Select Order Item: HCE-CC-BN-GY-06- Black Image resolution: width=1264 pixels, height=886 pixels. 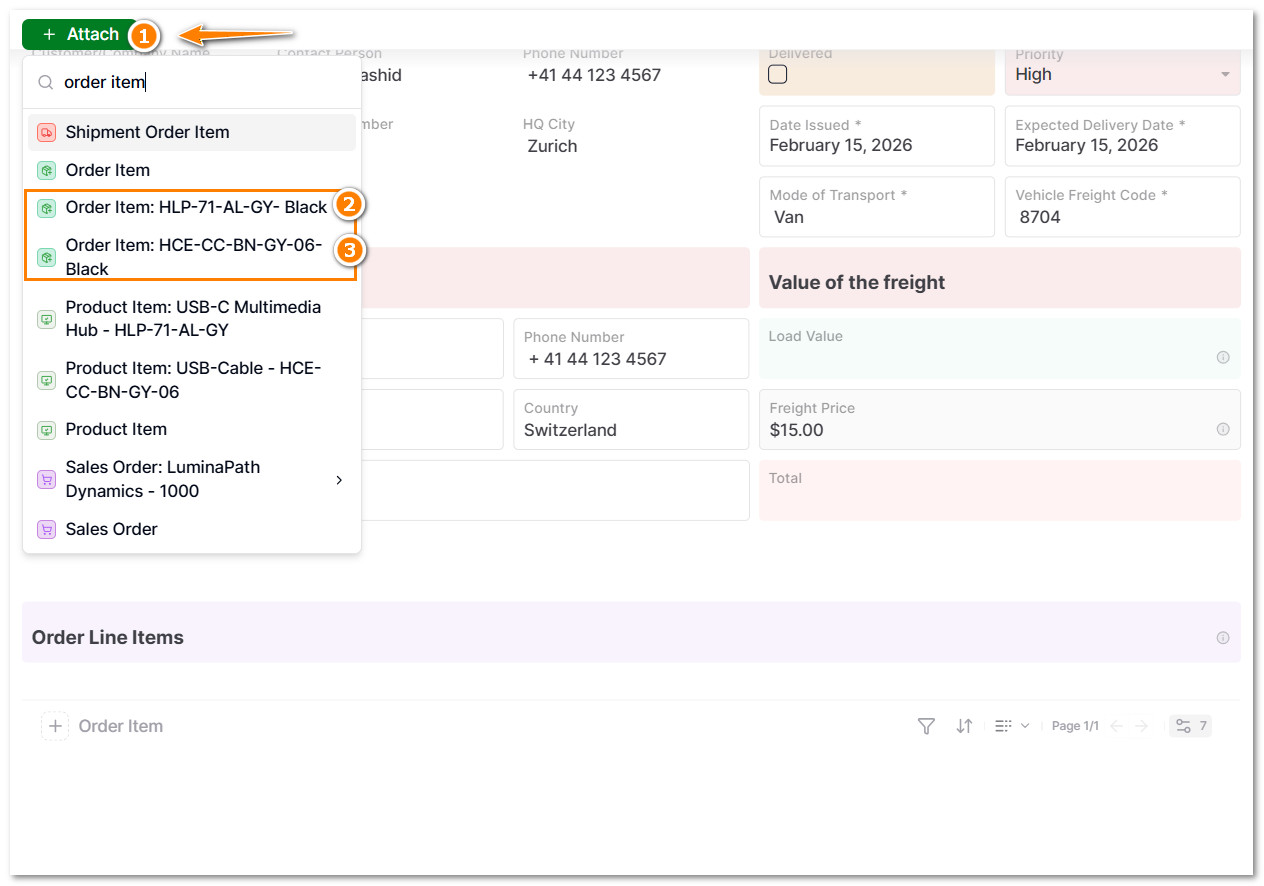193,257
